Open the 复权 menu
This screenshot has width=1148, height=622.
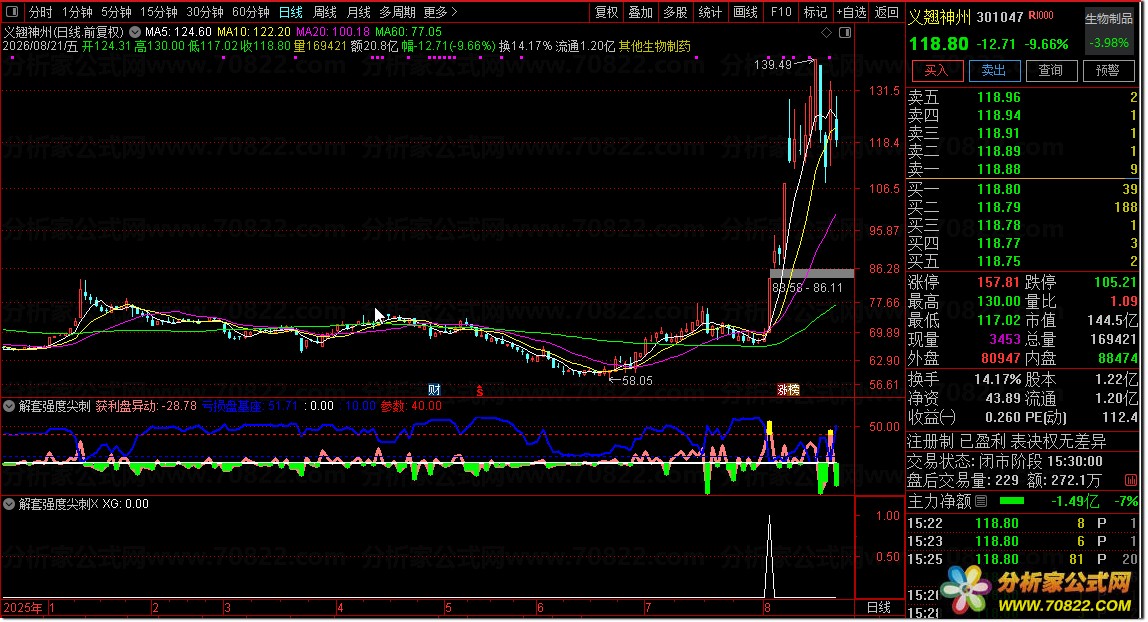click(x=606, y=12)
